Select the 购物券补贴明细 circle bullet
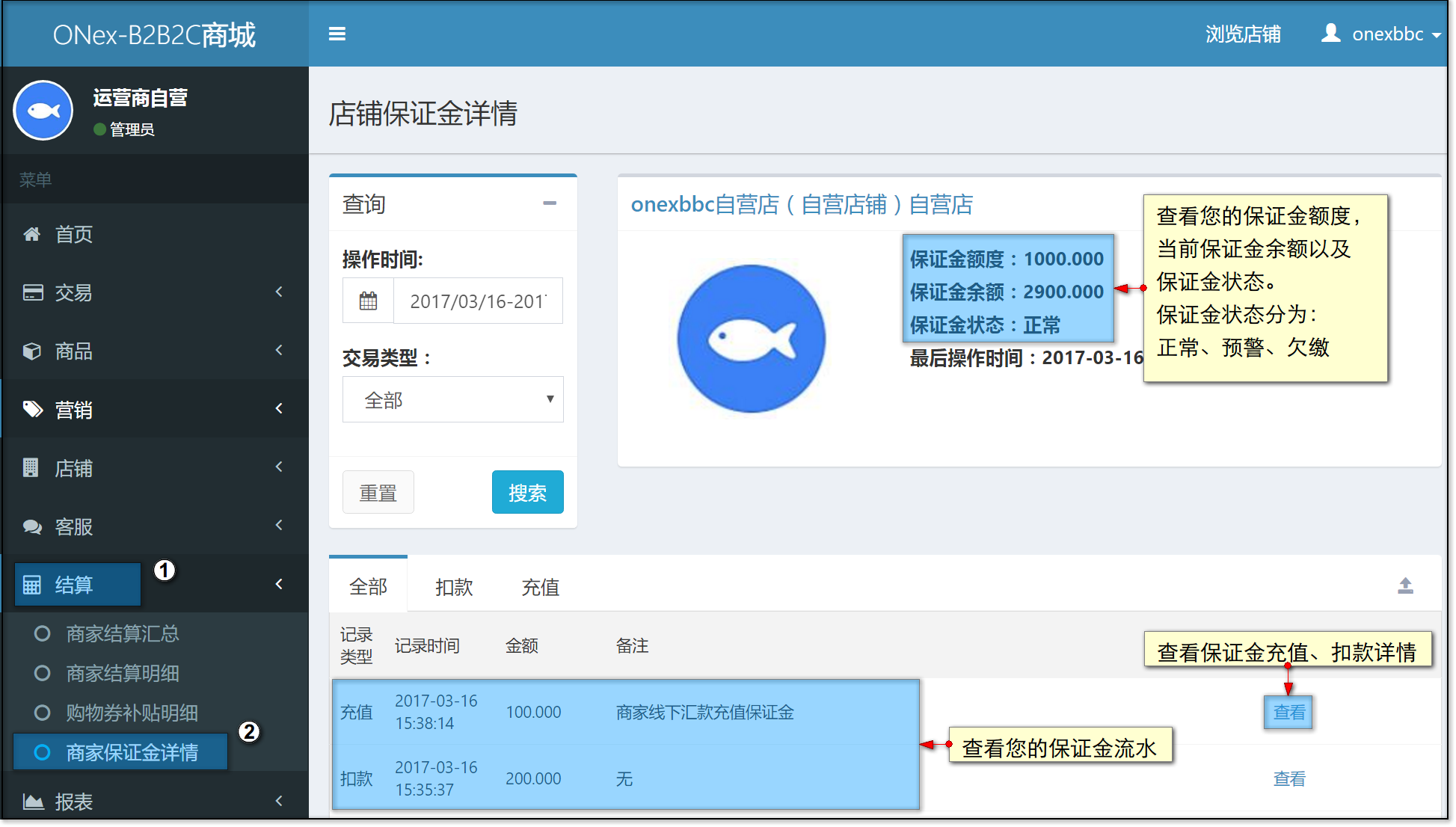Image resolution: width=1456 pixels, height=827 pixels. click(43, 713)
